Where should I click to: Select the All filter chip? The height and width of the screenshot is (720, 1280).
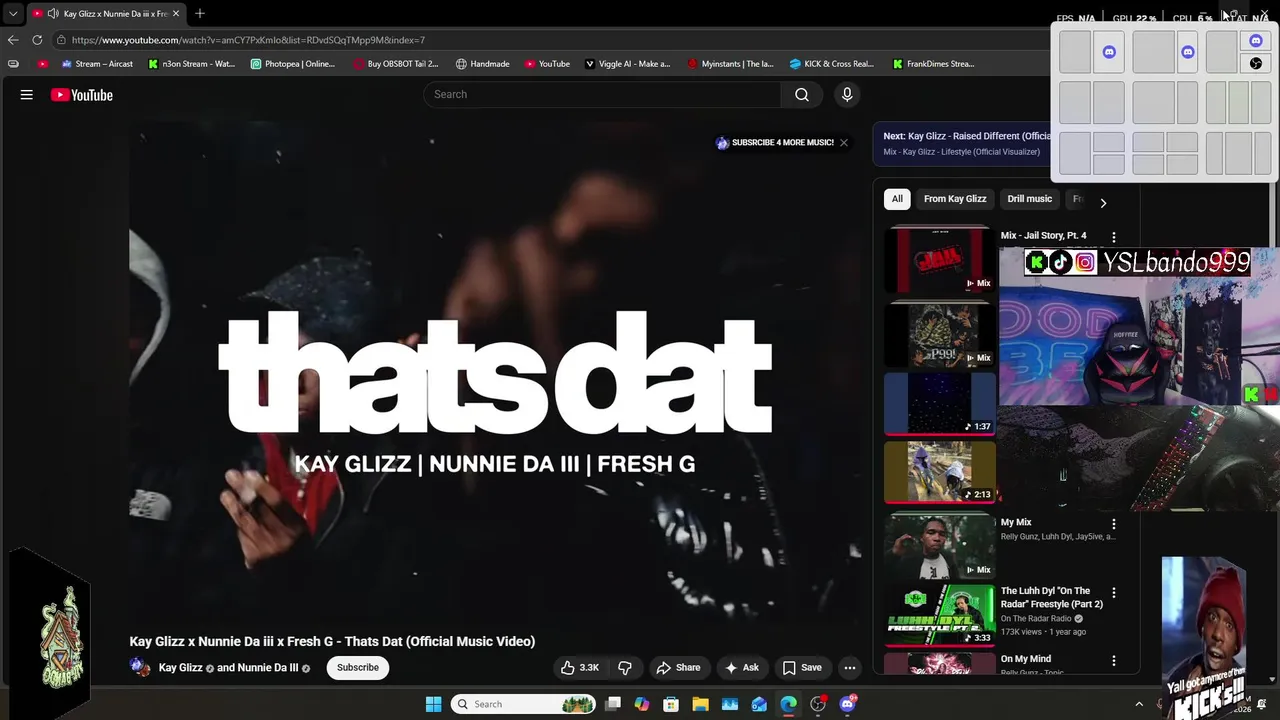coord(897,199)
